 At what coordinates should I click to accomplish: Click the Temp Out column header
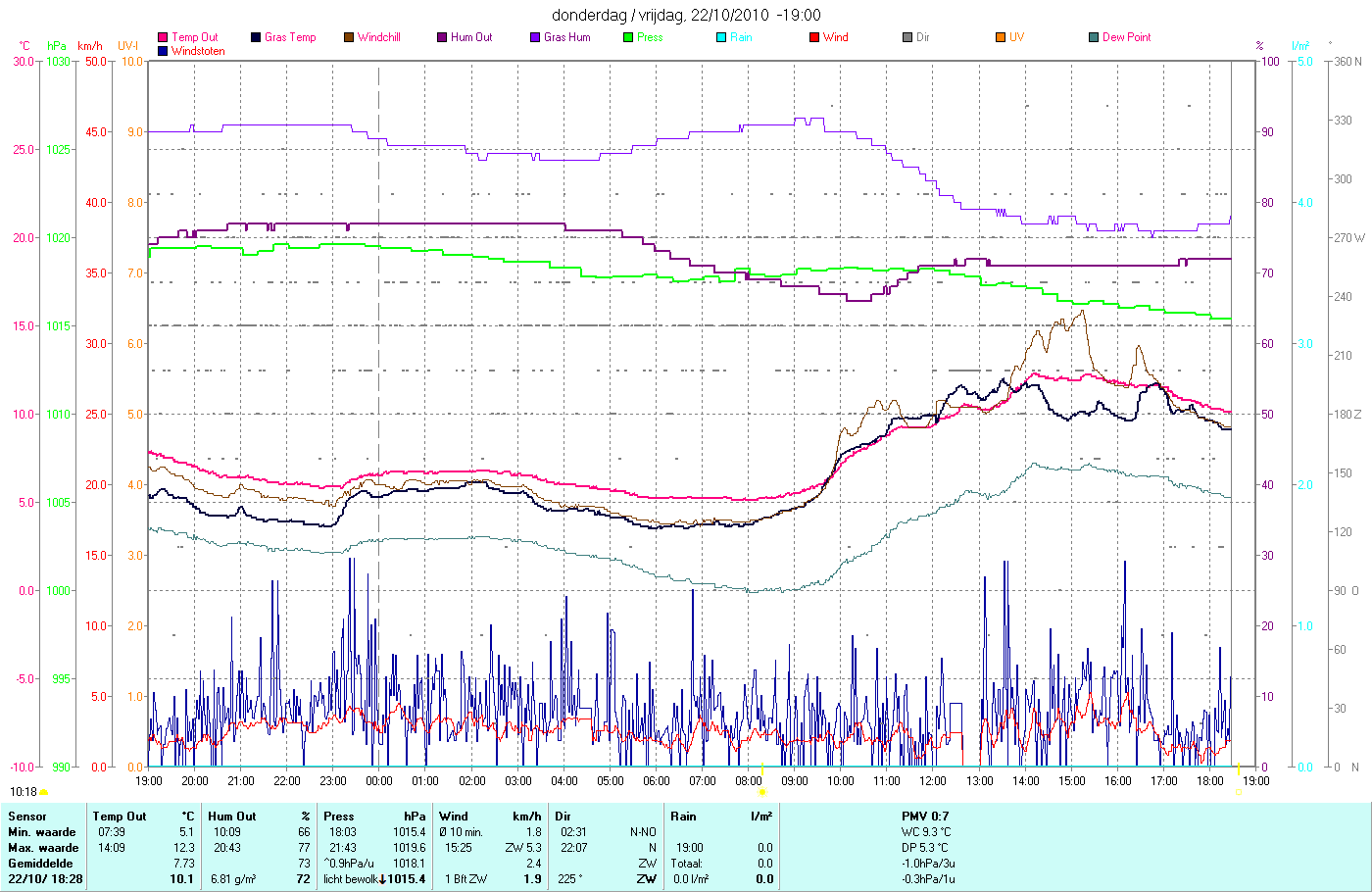(120, 817)
